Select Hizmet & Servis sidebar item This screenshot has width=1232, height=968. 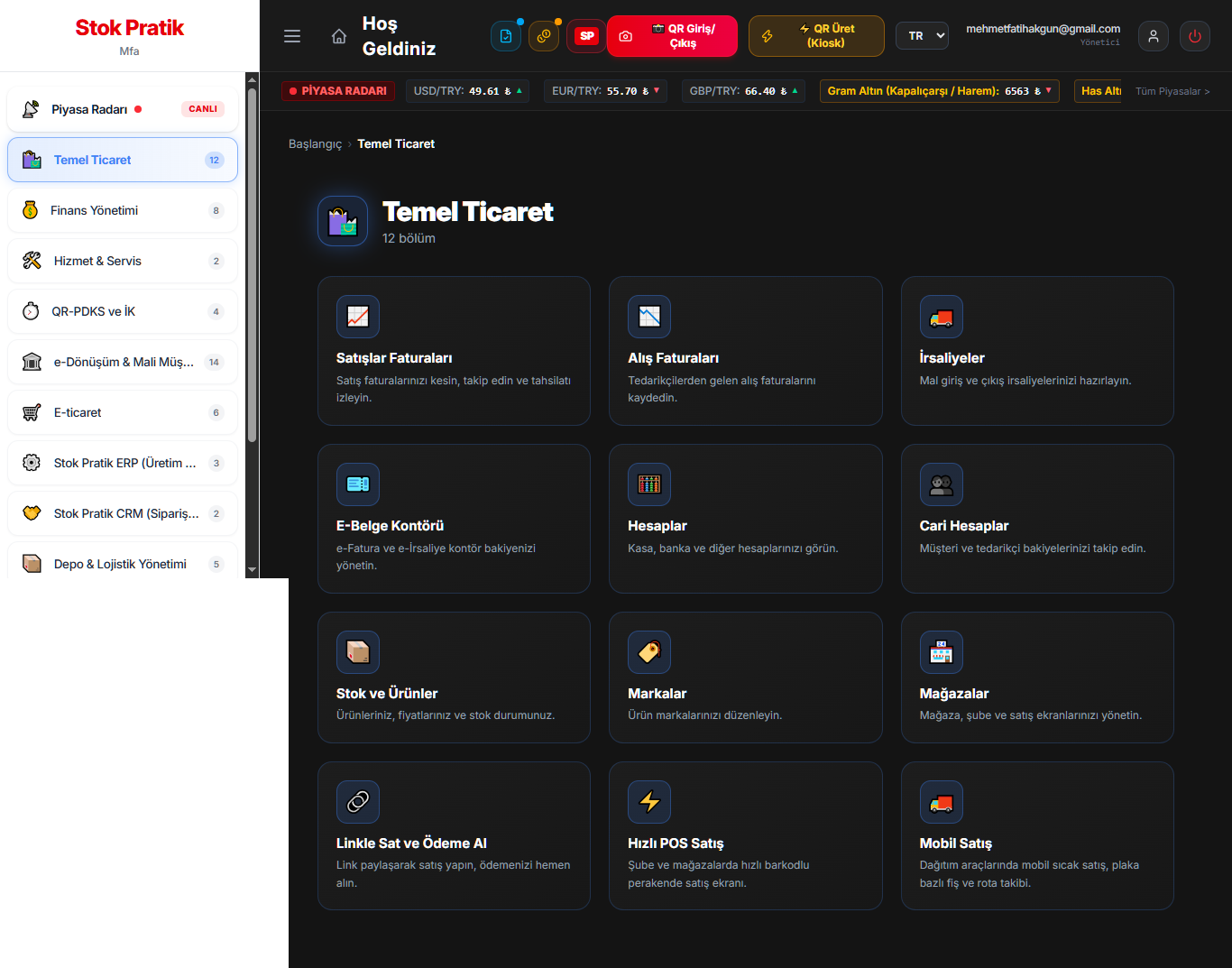click(x=123, y=261)
